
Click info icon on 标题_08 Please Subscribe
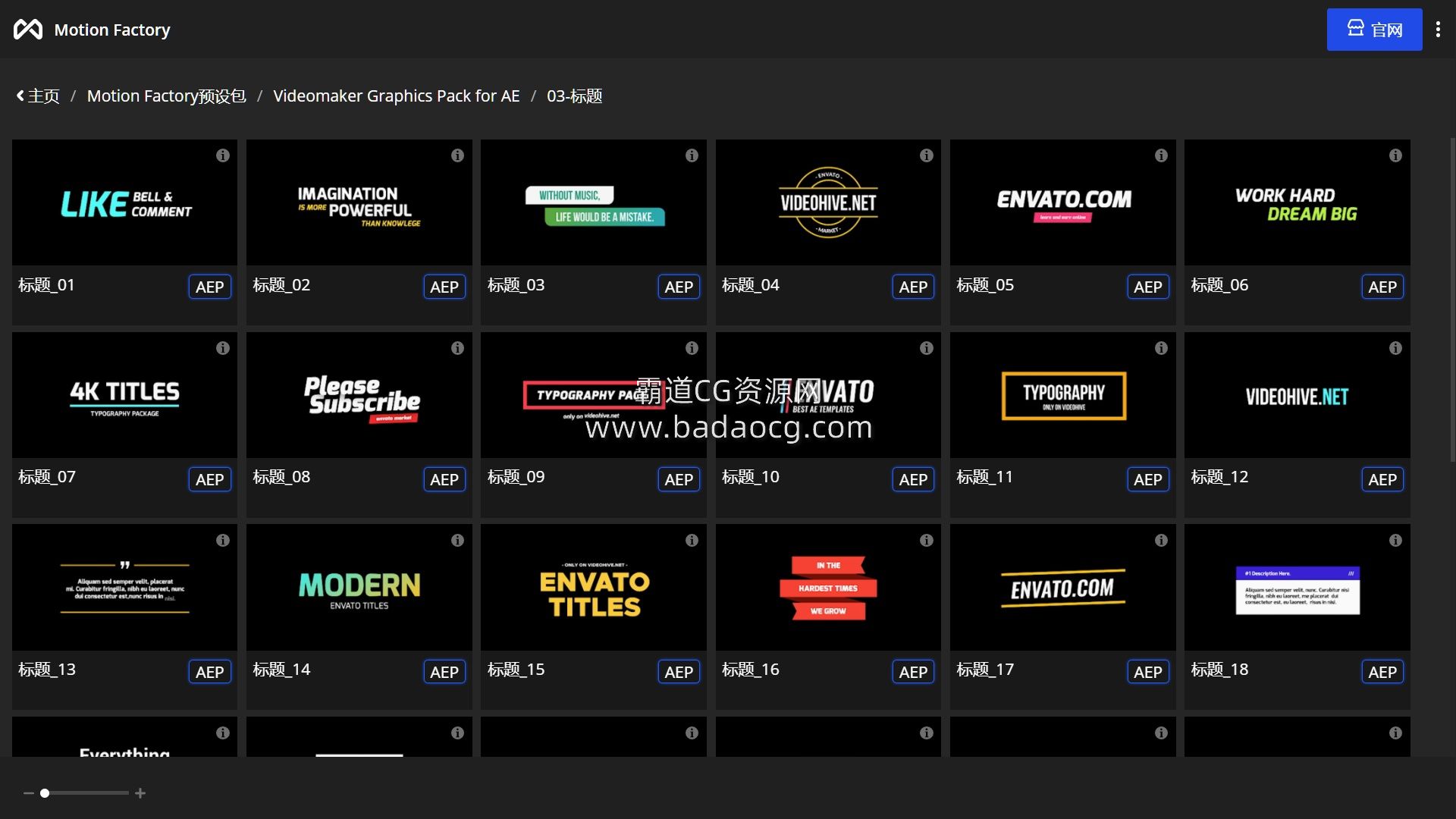pyautogui.click(x=457, y=348)
